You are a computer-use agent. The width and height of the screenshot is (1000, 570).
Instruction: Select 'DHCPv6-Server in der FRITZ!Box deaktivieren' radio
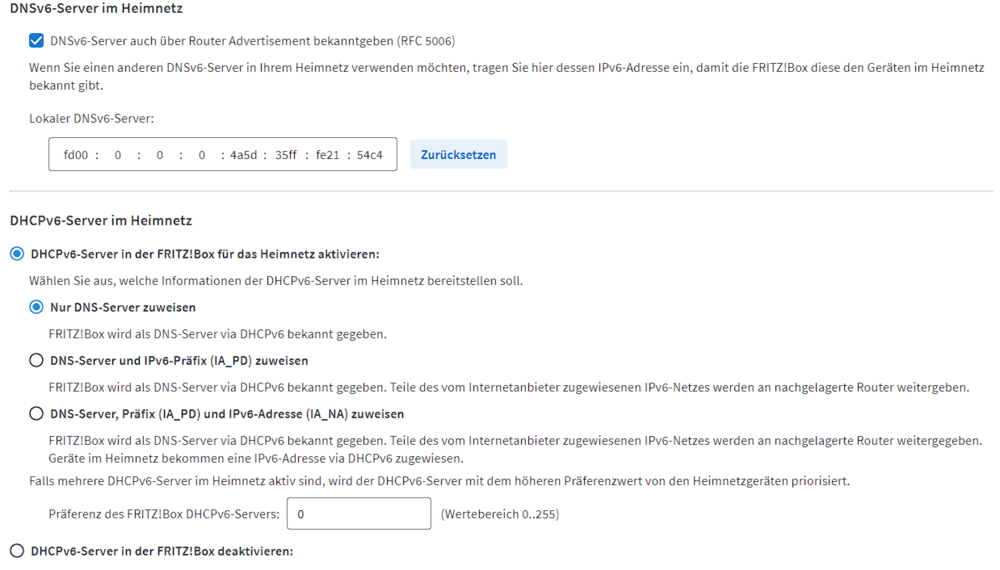17,551
